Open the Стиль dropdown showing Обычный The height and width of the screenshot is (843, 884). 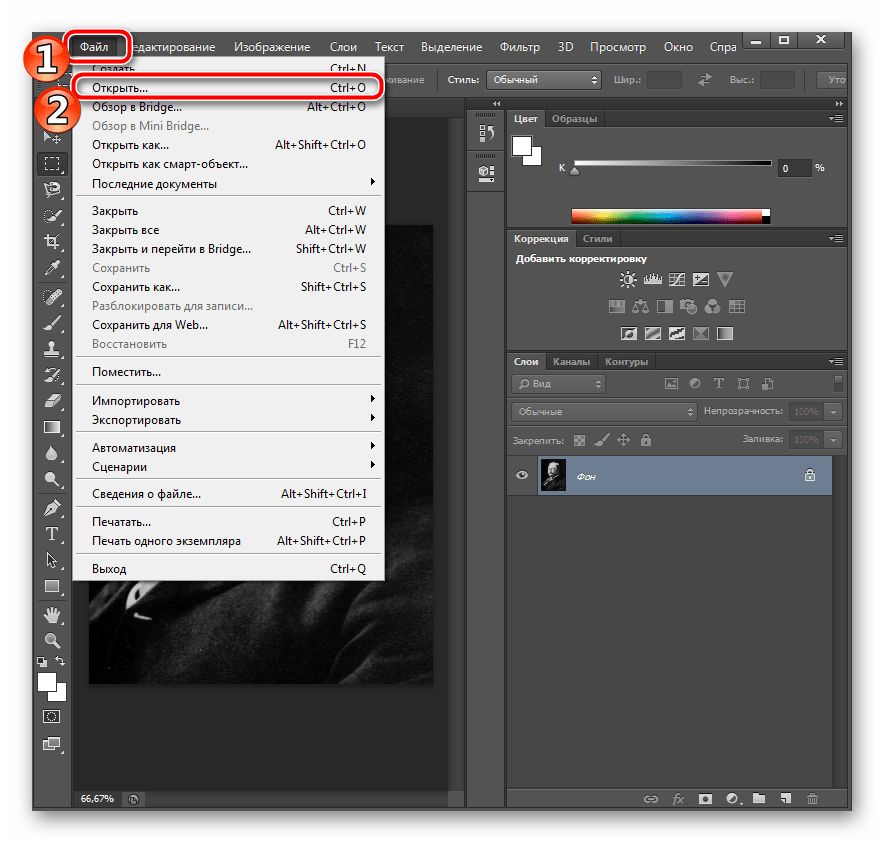click(x=543, y=79)
